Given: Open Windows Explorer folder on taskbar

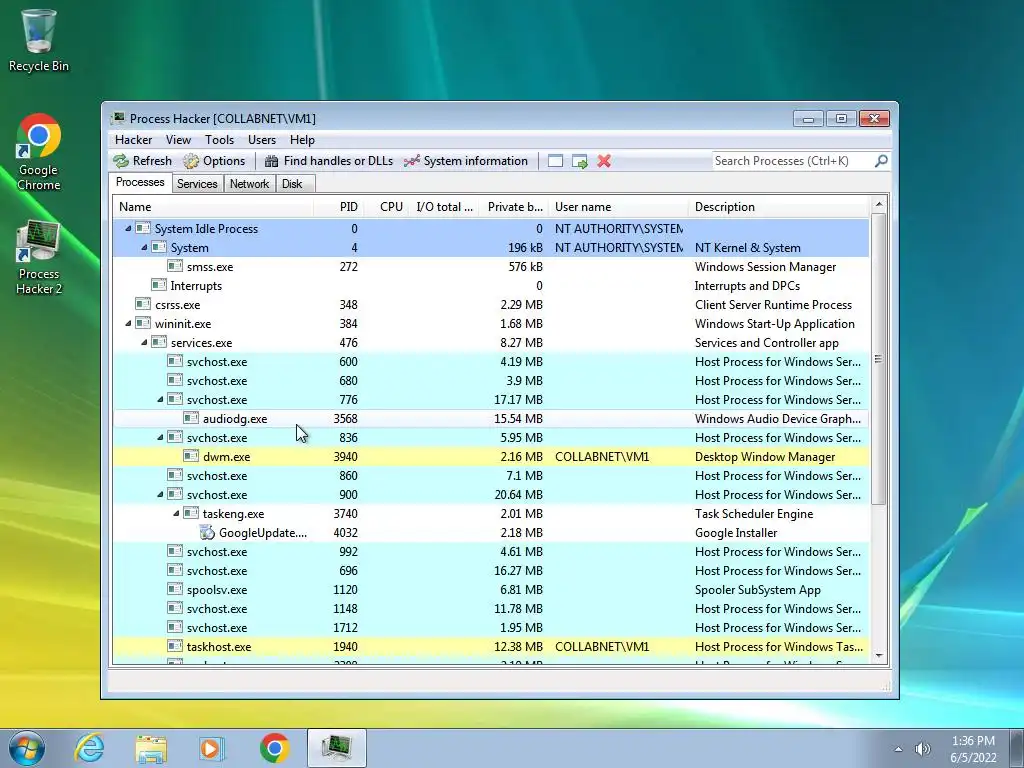Looking at the screenshot, I should 151,748.
